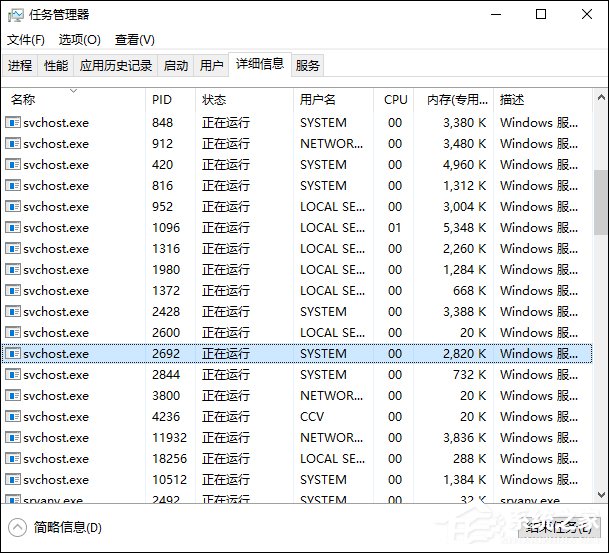Click the PID cell 18256
This screenshot has height=553, width=609.
169,458
